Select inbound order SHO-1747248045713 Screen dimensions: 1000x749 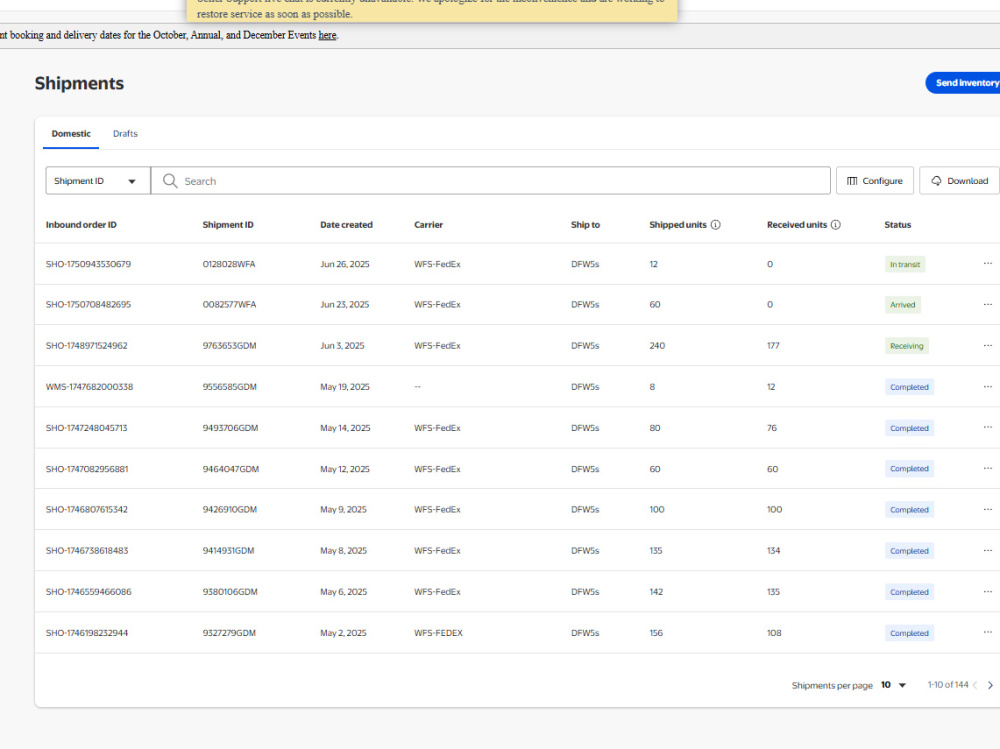(86, 427)
